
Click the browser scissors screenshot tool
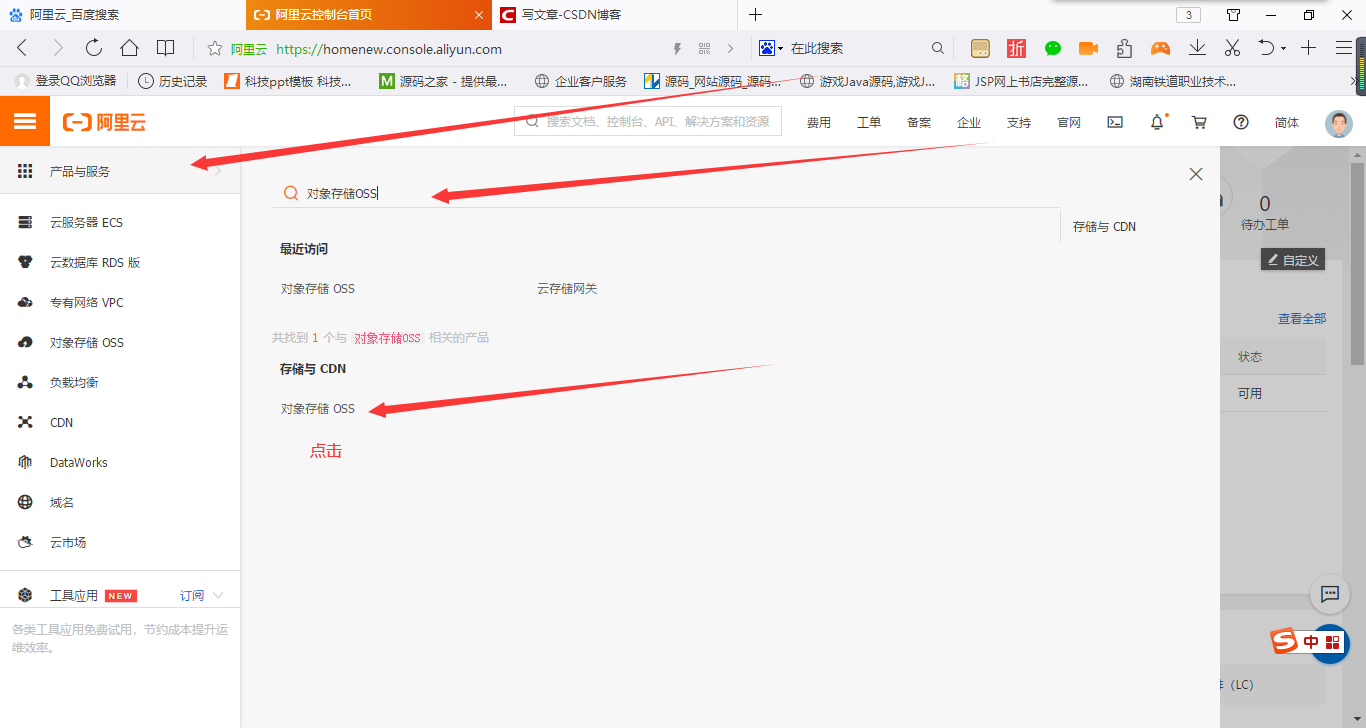(x=1232, y=47)
